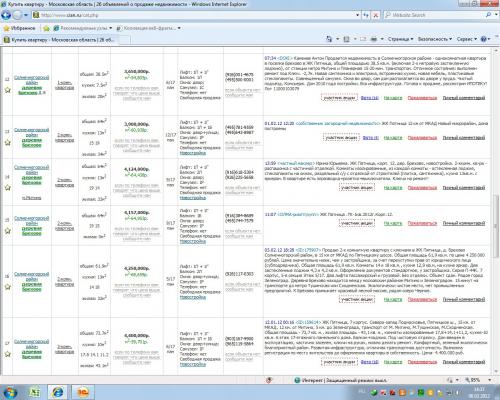500x400 pixels.
Task: Open Help via the question mark icon
Action: point(483,39)
